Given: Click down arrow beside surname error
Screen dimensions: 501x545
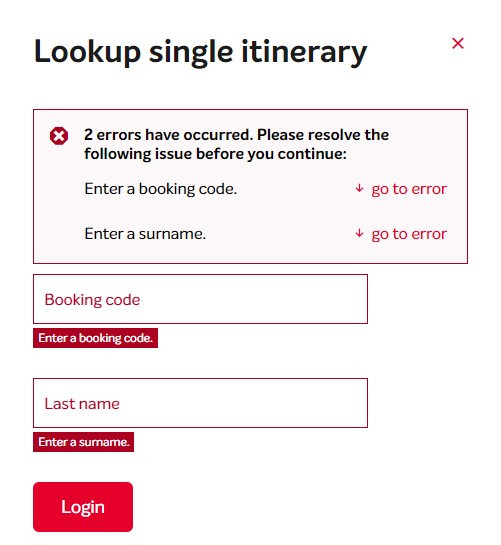Looking at the screenshot, I should pyautogui.click(x=359, y=233).
